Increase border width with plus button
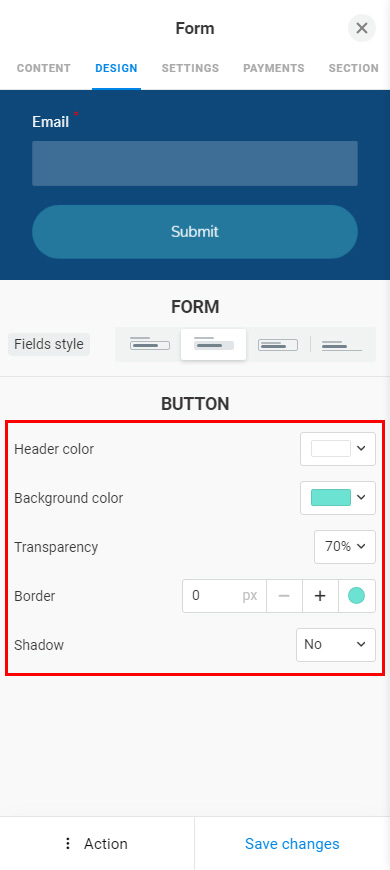The image size is (390, 870). point(320,596)
